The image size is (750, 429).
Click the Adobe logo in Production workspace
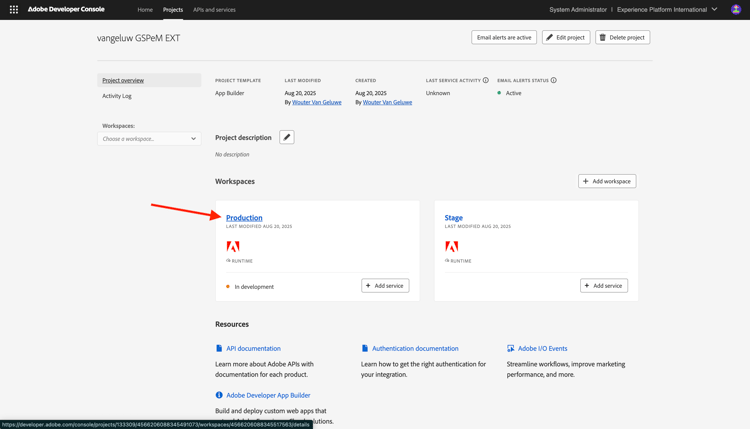tap(233, 246)
